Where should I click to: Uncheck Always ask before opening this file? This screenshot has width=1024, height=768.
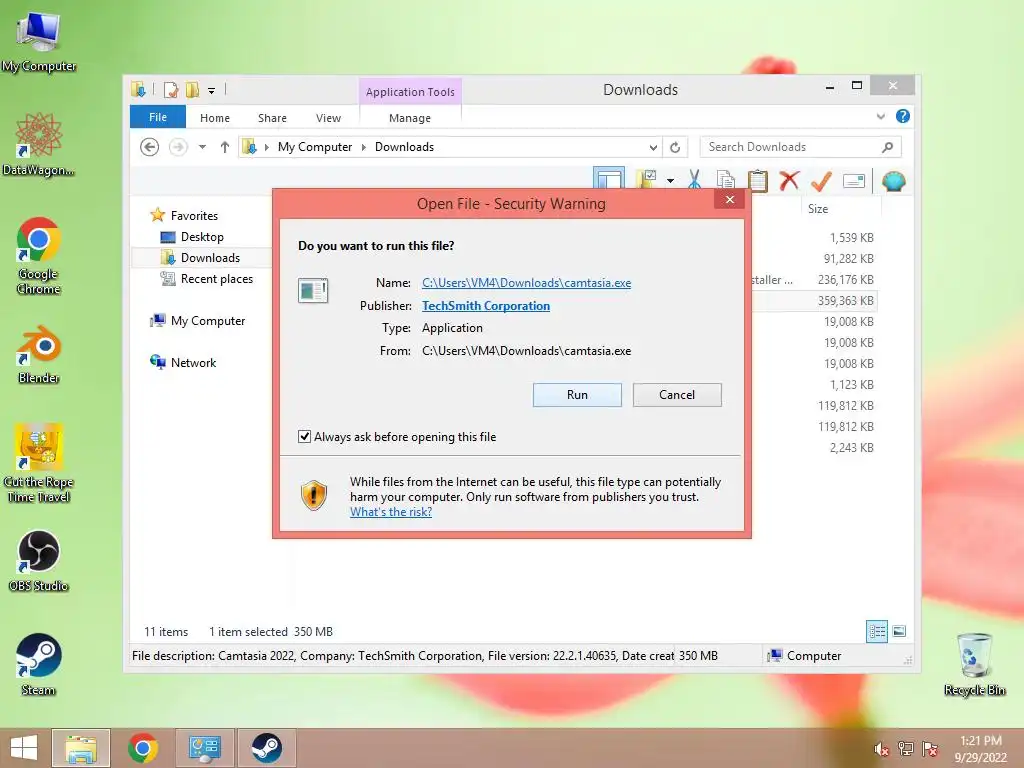tap(304, 436)
